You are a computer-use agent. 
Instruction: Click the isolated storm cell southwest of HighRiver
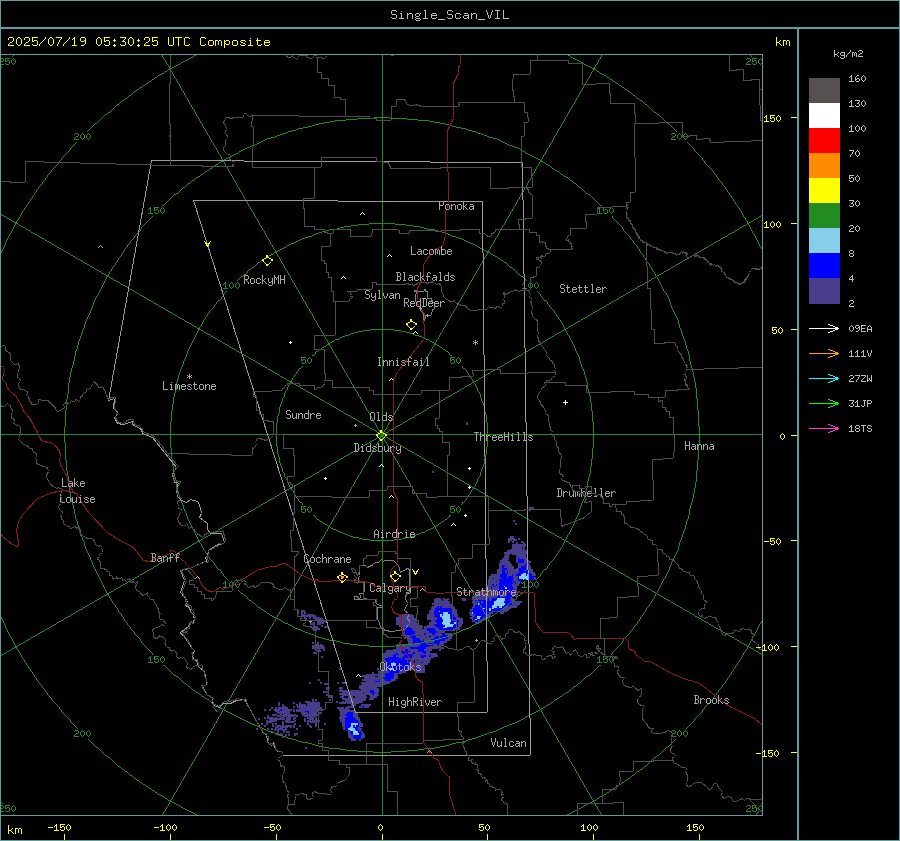352,724
